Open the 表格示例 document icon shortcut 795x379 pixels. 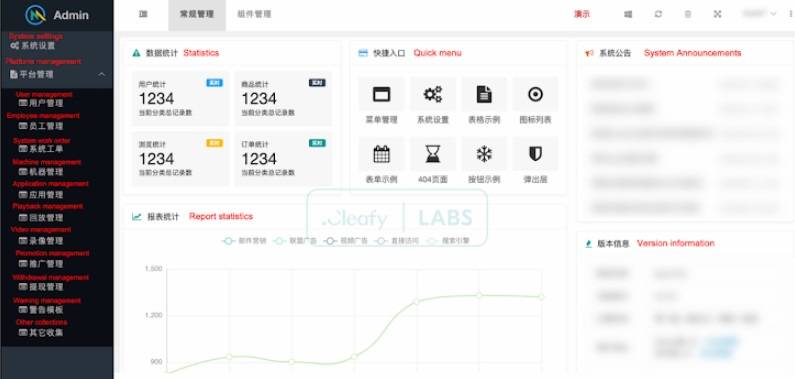[x=484, y=94]
